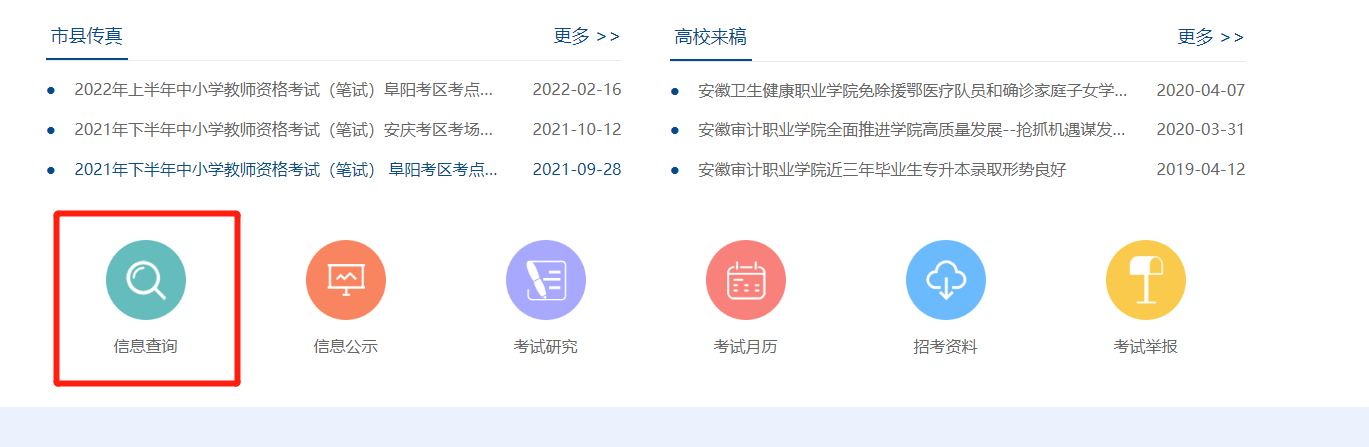Open the 安徽卫生健康职业学院 article link

[912, 91]
